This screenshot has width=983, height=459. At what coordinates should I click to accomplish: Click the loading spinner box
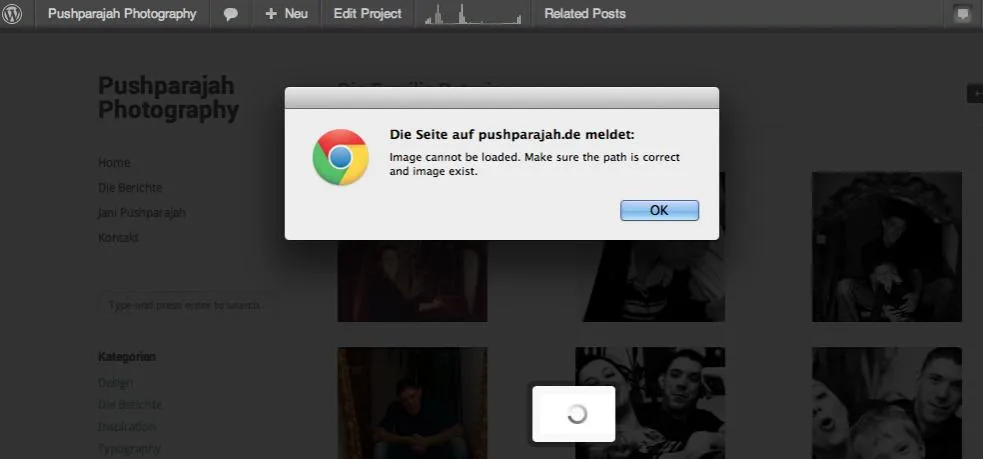pos(574,414)
